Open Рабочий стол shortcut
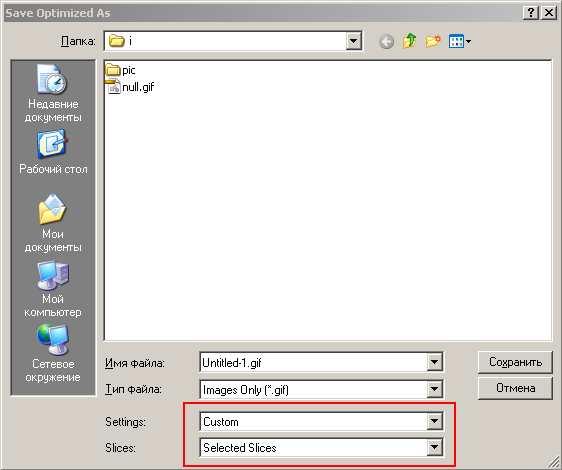Viewport: 562px width, 470px height. [53, 152]
